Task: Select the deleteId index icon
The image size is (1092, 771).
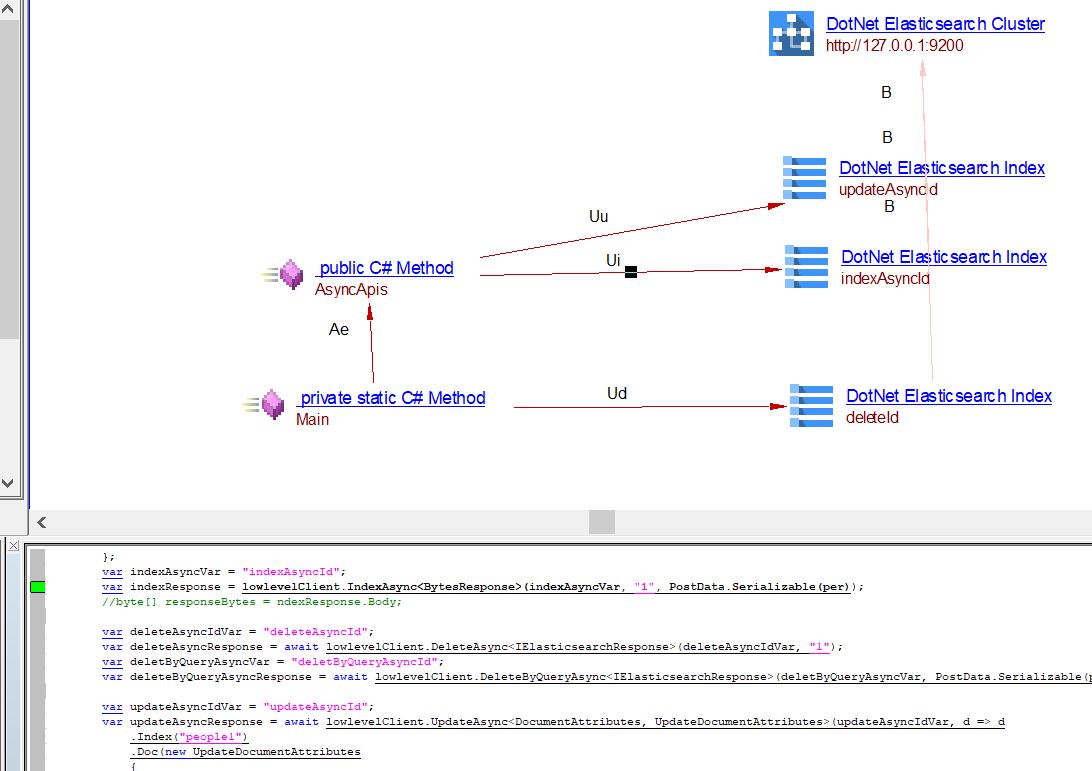Action: coord(811,405)
